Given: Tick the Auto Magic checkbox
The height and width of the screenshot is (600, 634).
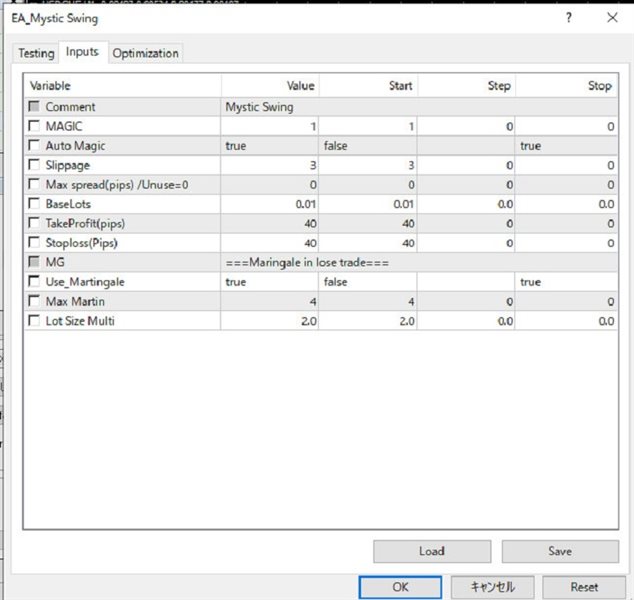Looking at the screenshot, I should point(34,145).
